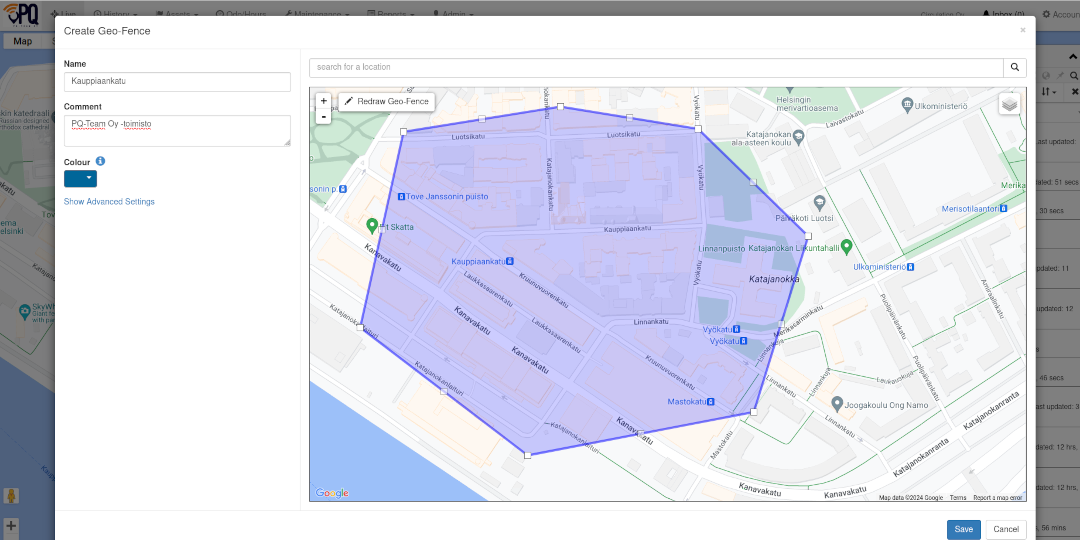Open the Google Maps Terms link
This screenshot has height=540, width=1080.
pyautogui.click(x=958, y=497)
